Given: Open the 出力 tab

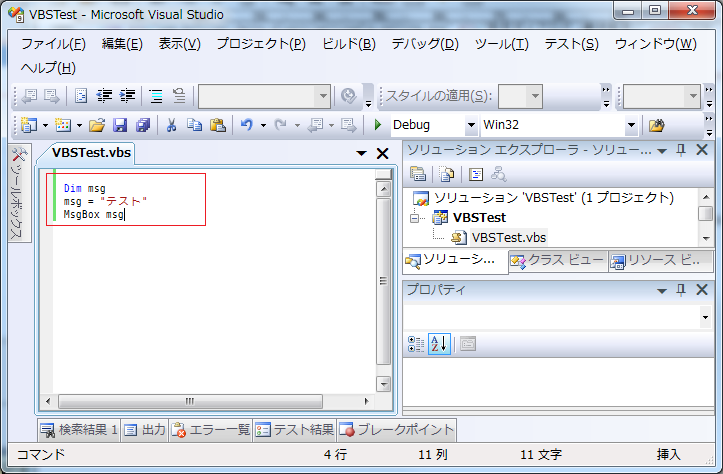Looking at the screenshot, I should coord(145,430).
